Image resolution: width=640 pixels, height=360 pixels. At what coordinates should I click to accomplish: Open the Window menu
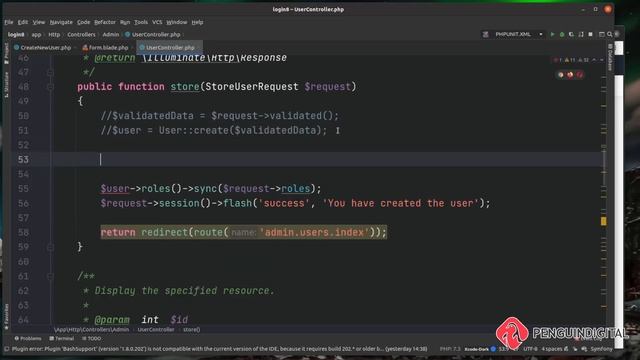tap(176, 22)
